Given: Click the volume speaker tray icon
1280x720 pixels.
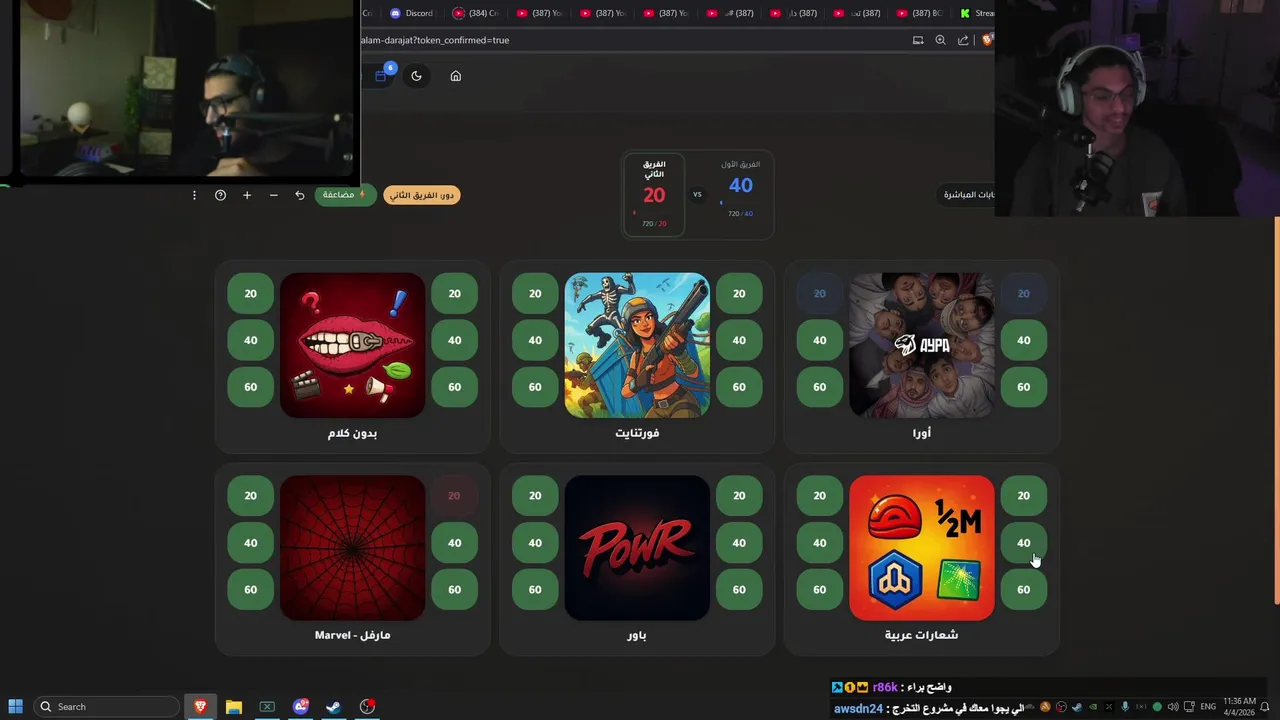Looking at the screenshot, I should click(1173, 707).
